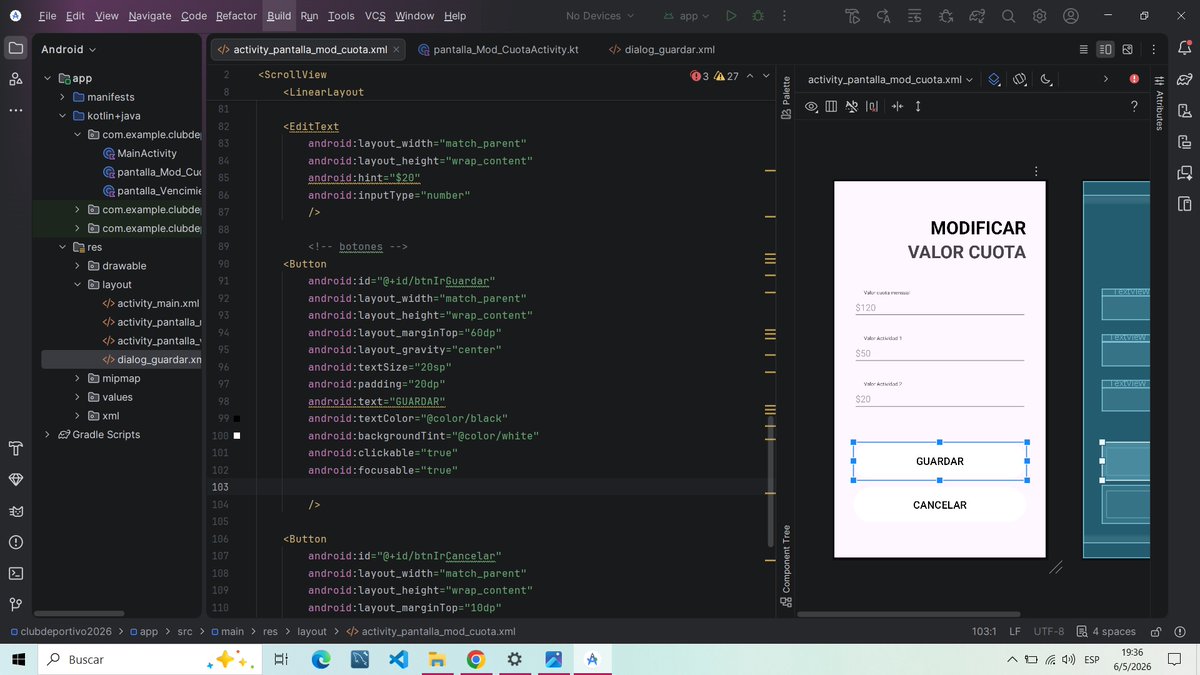The image size is (1200, 675).
Task: Click the vertical align arrows icon
Action: [x=918, y=107]
